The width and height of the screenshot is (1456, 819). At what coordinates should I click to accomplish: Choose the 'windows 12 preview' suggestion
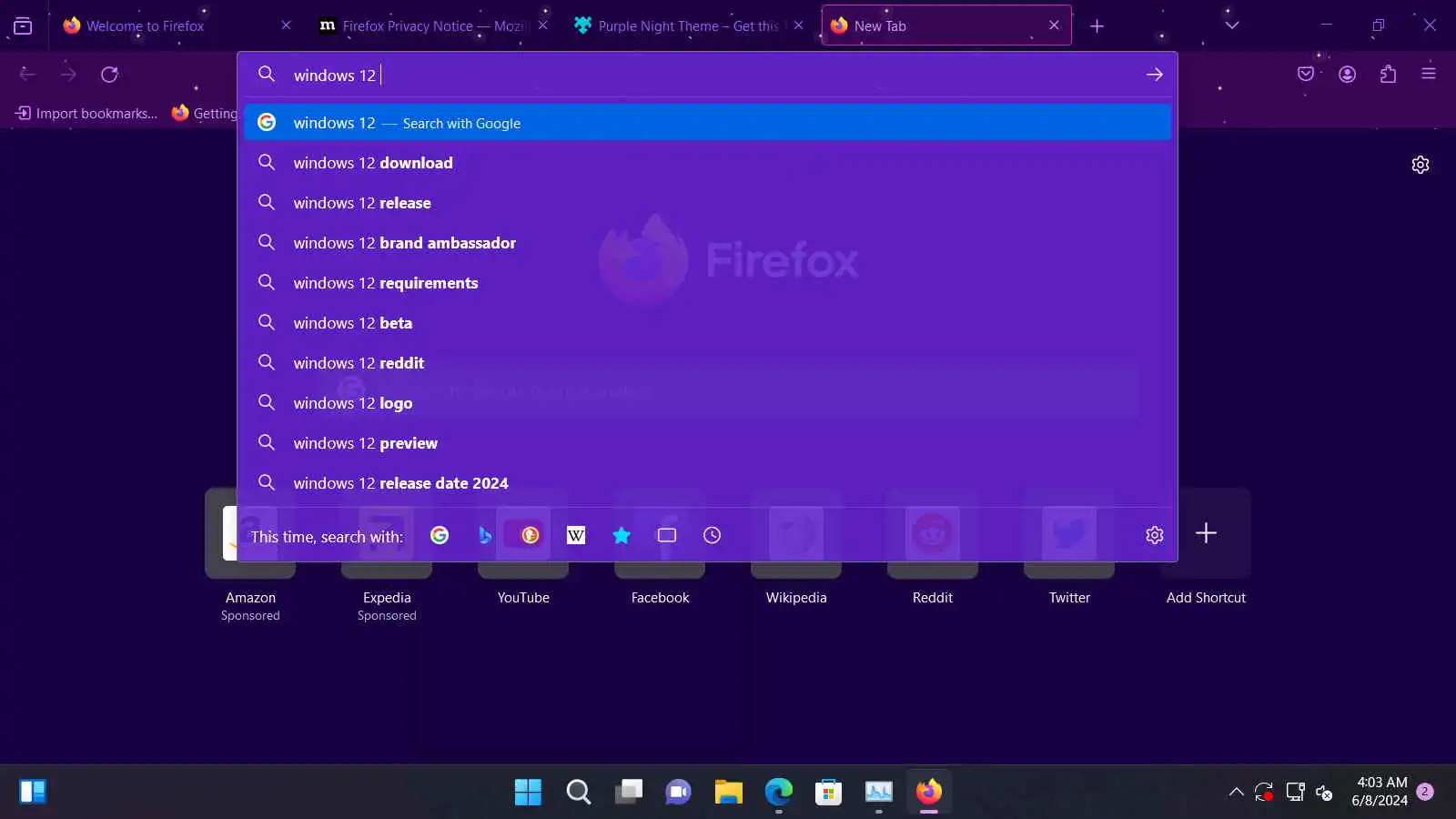pyautogui.click(x=707, y=443)
